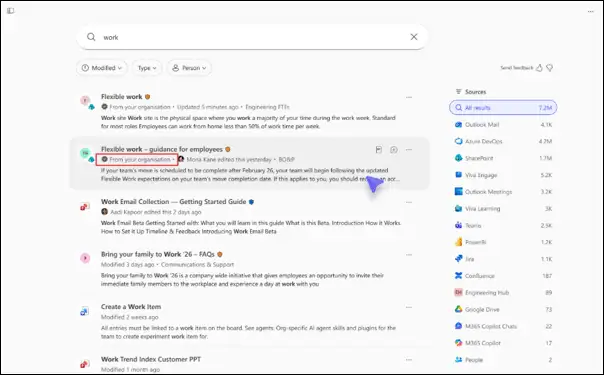Click the Copilot chat icon on guidance result
This screenshot has height=375, width=604.
(394, 150)
